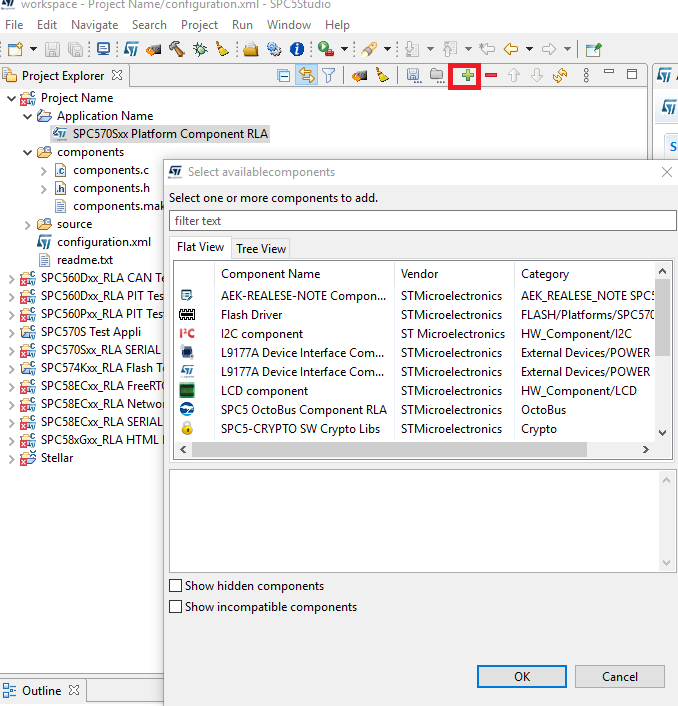This screenshot has width=678, height=706.
Task: Collapse the components folder
Action: (27, 152)
